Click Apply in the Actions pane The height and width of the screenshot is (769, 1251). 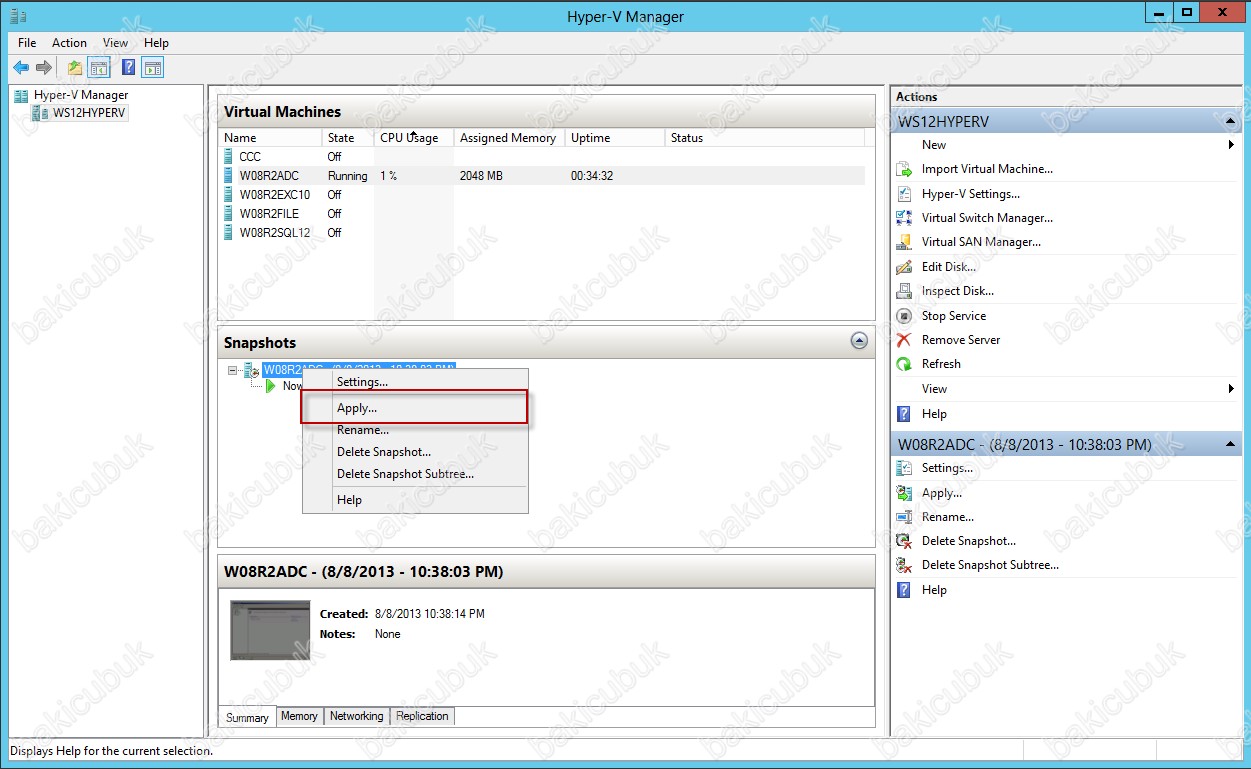click(942, 493)
